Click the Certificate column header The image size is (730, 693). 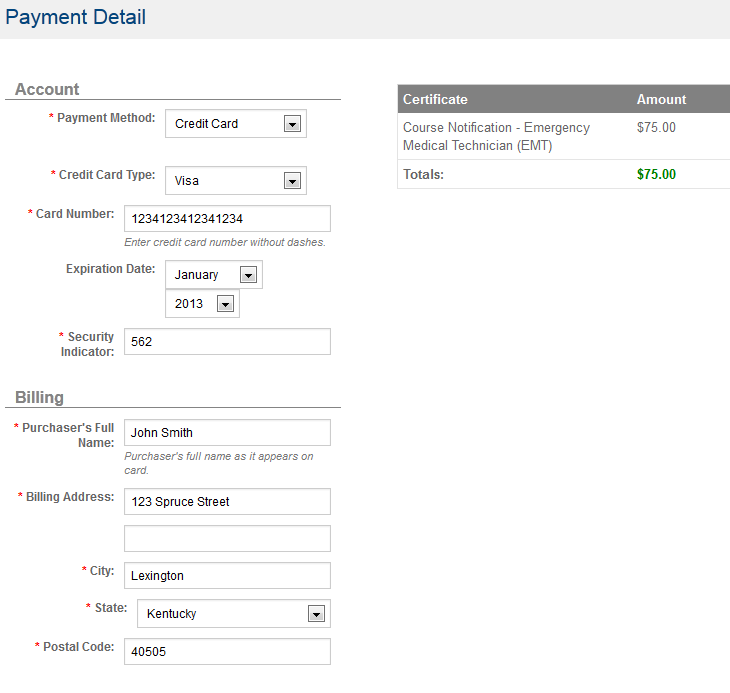click(x=435, y=99)
